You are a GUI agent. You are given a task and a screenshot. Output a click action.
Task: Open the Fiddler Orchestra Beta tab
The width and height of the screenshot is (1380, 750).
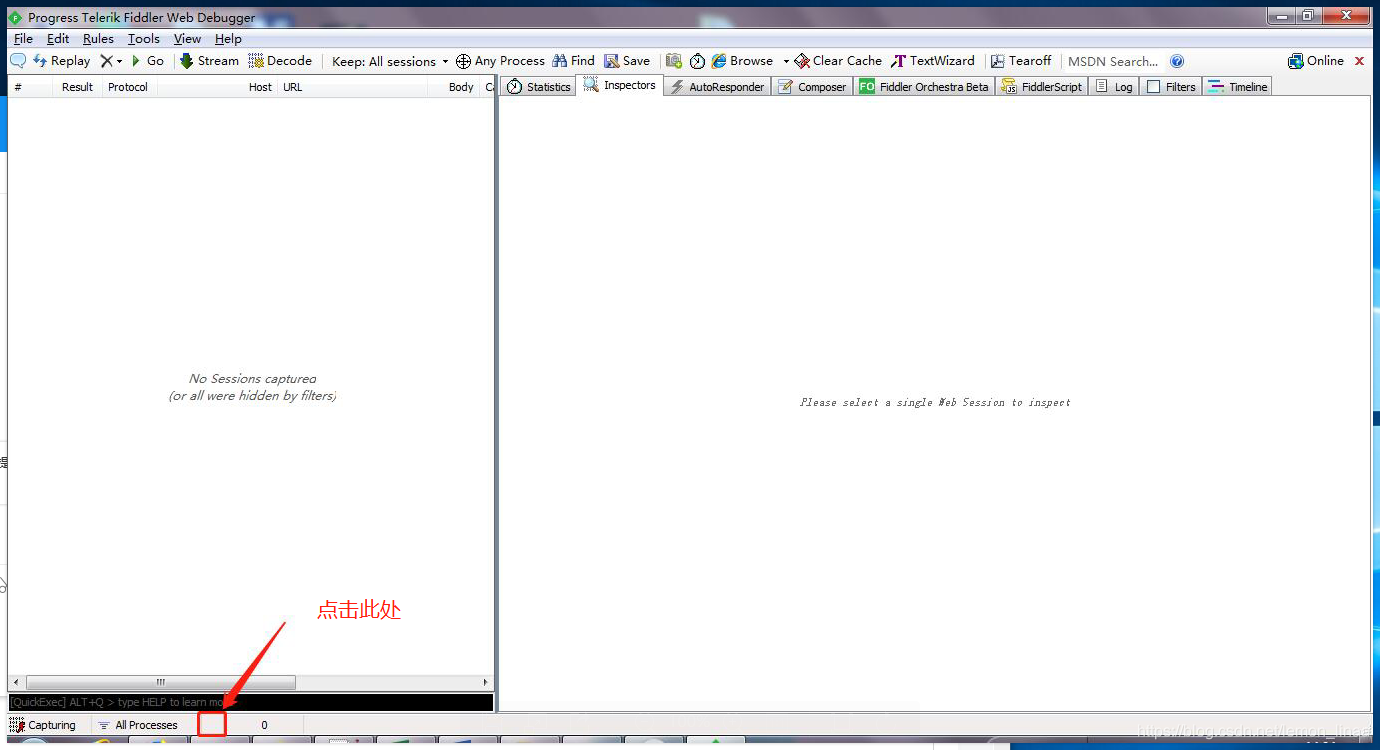coord(924,87)
